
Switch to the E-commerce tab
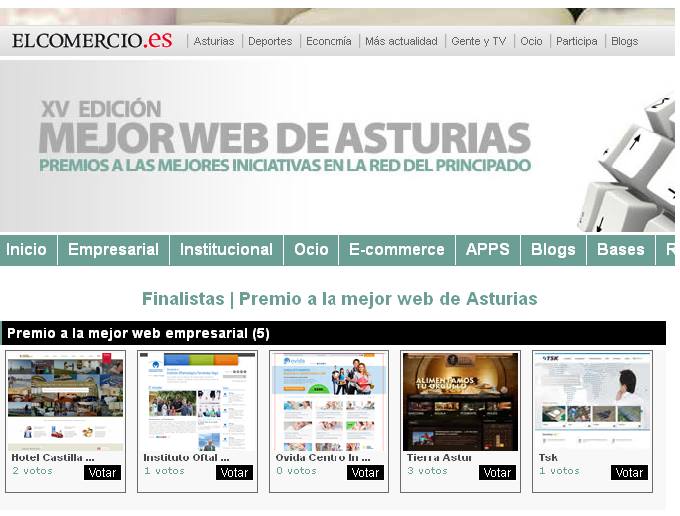396,250
